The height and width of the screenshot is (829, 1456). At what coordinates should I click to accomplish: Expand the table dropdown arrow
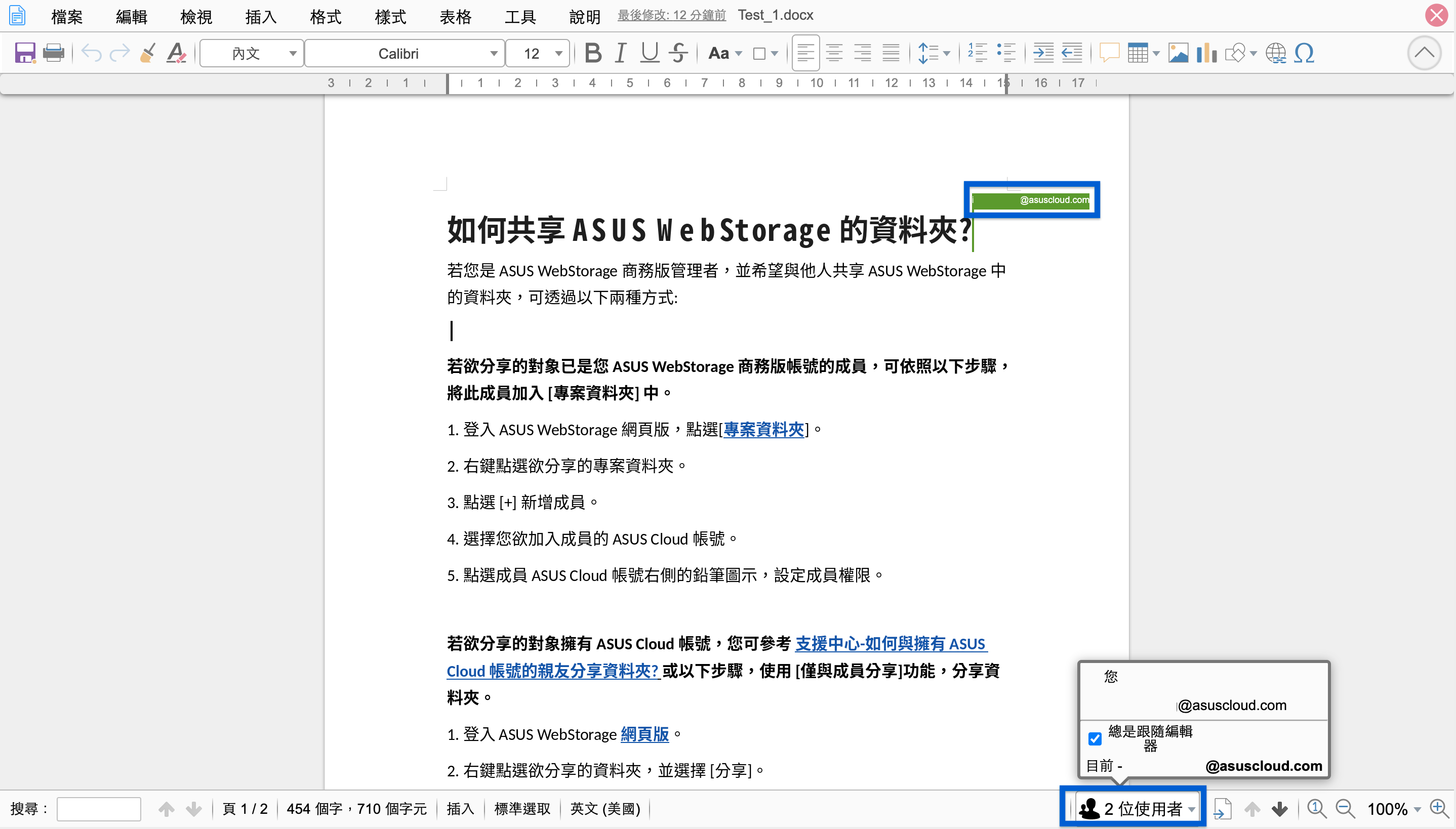click(x=1156, y=54)
